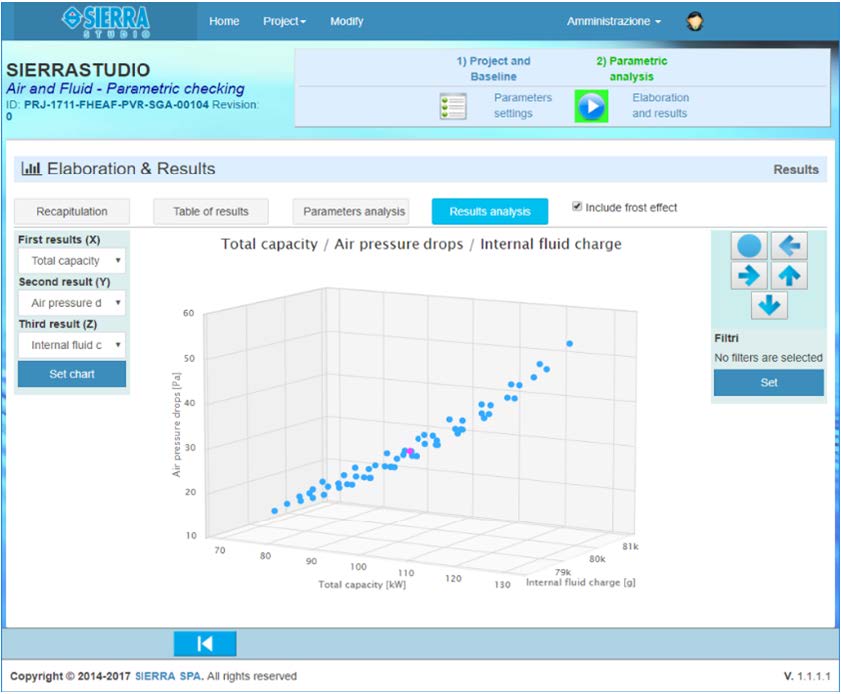
Task: Click the chart title Total capacity / Air pressure drops
Action: (x=422, y=244)
